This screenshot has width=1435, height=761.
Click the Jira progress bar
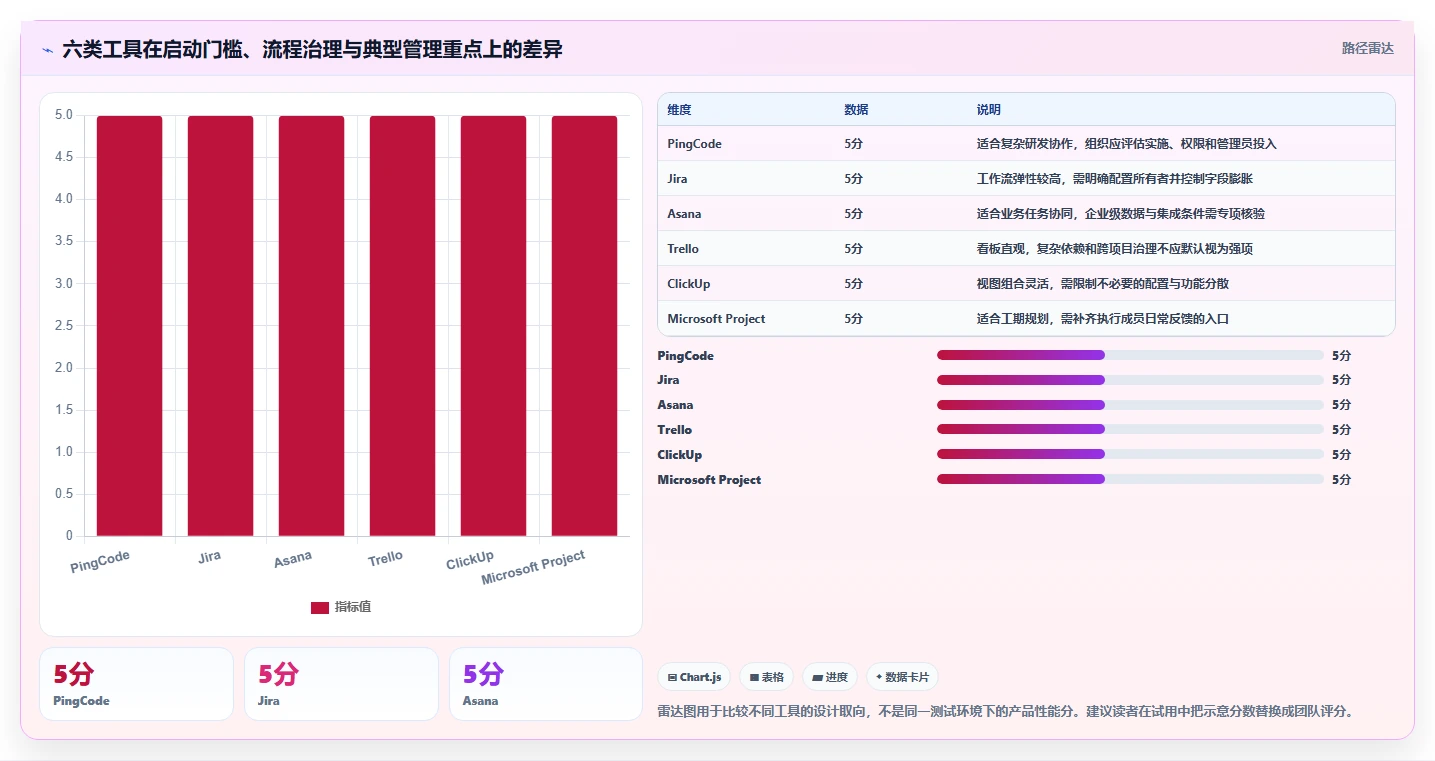[1130, 380]
